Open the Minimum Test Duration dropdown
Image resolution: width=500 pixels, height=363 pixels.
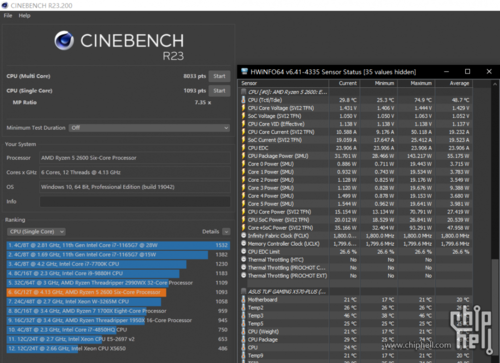coord(149,128)
